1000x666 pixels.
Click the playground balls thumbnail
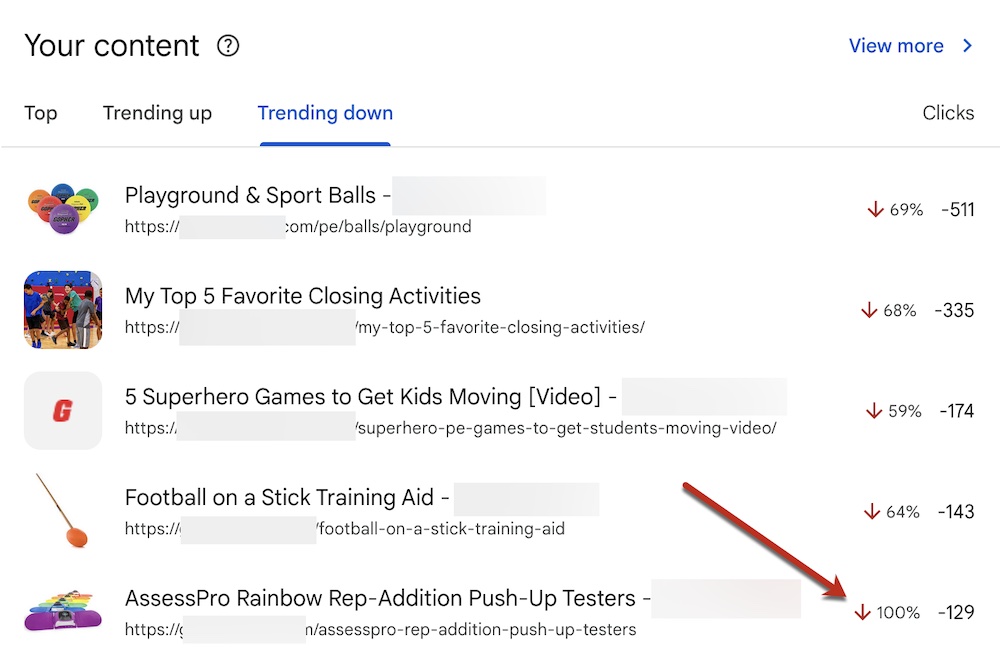pos(63,209)
